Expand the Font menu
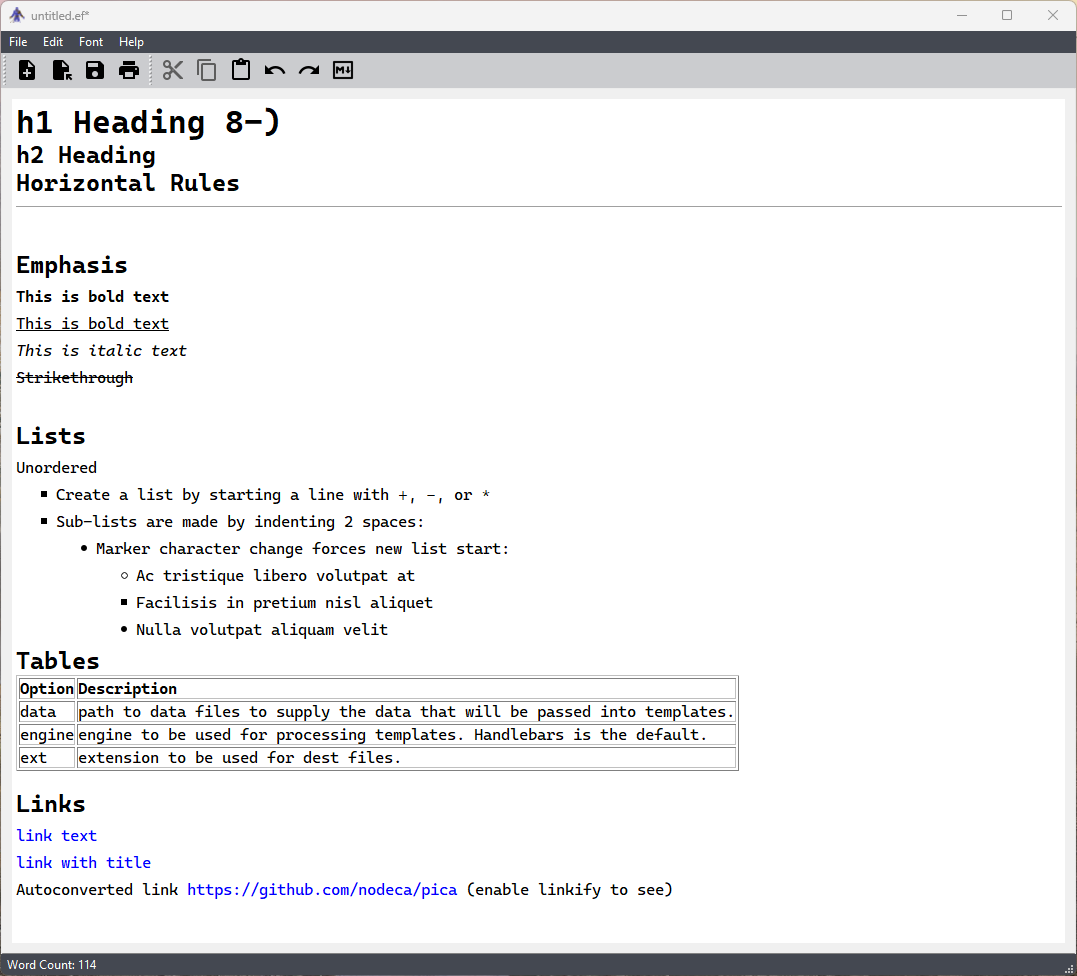Viewport: 1077px width, 976px height. [91, 42]
